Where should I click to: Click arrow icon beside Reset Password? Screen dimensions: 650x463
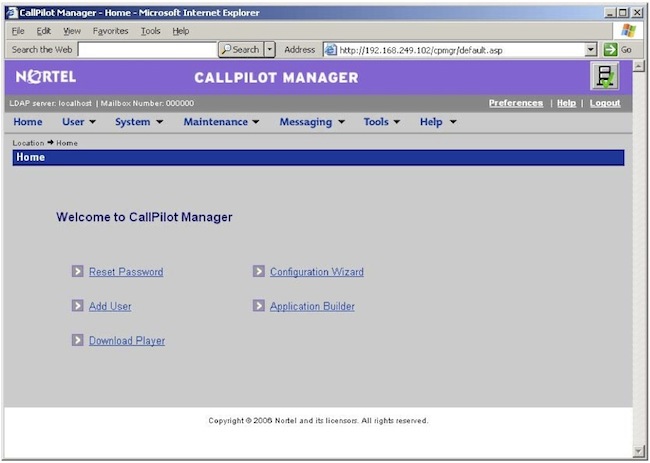click(78, 271)
